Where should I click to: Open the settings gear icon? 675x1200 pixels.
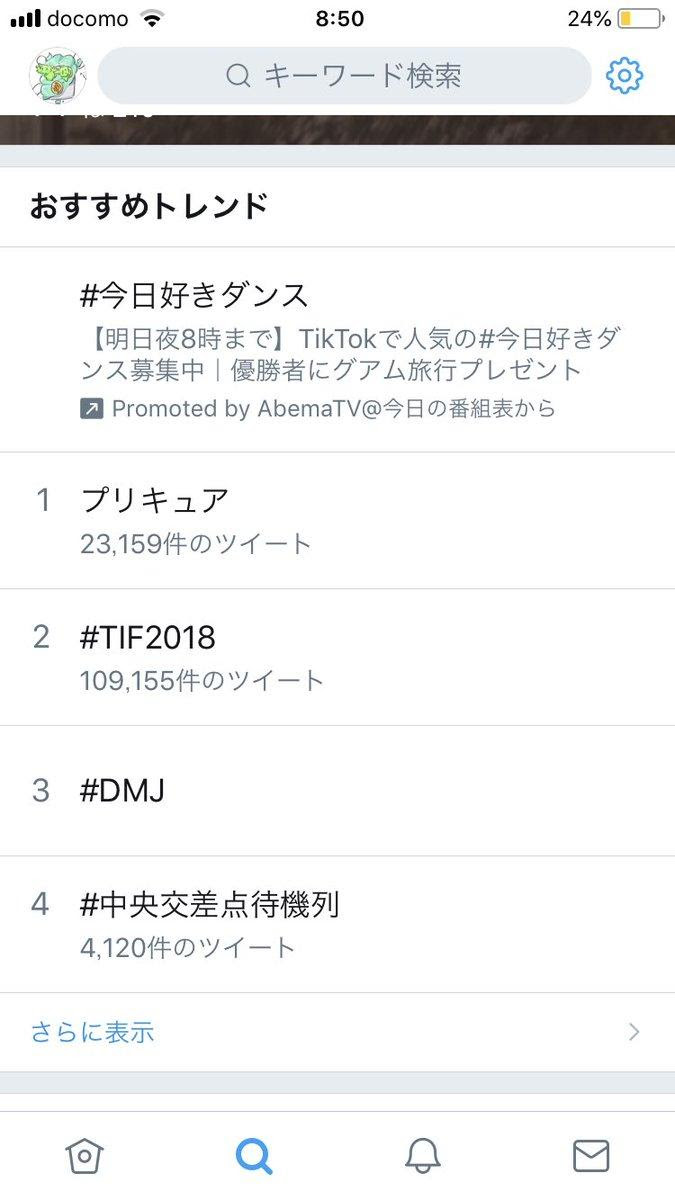(x=624, y=76)
